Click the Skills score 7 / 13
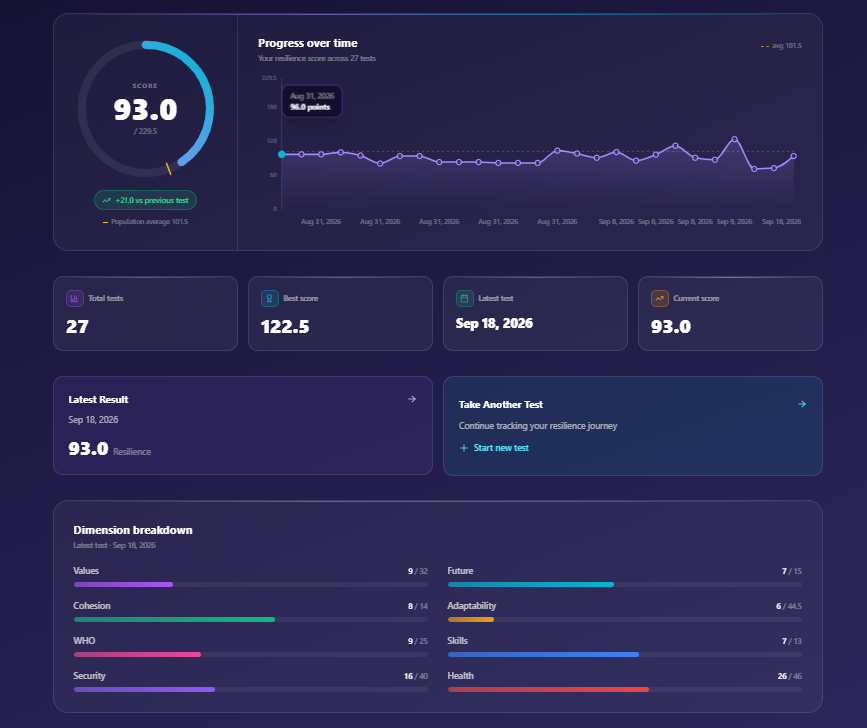The image size is (867, 728). pos(792,641)
